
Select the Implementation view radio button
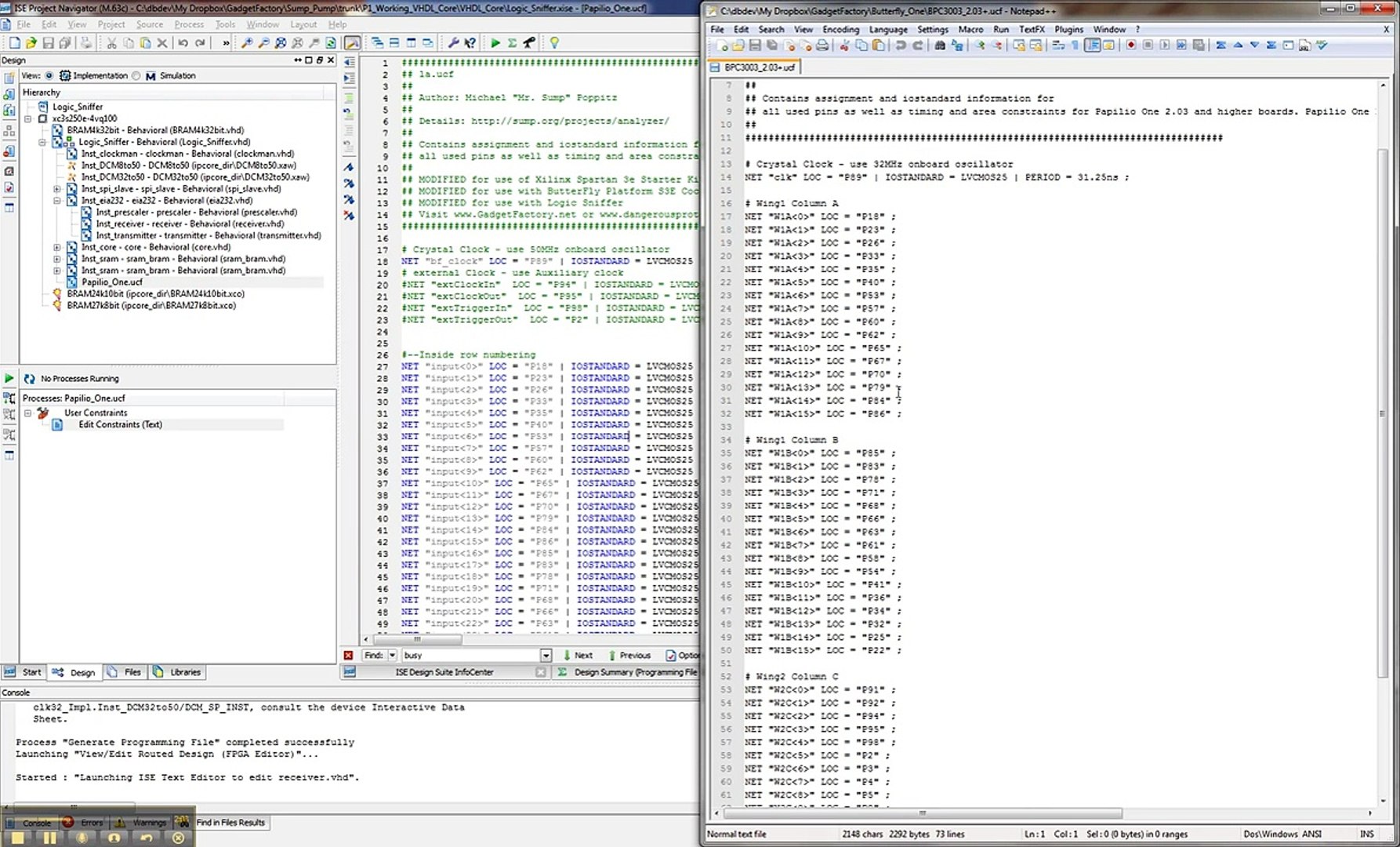coord(49,76)
